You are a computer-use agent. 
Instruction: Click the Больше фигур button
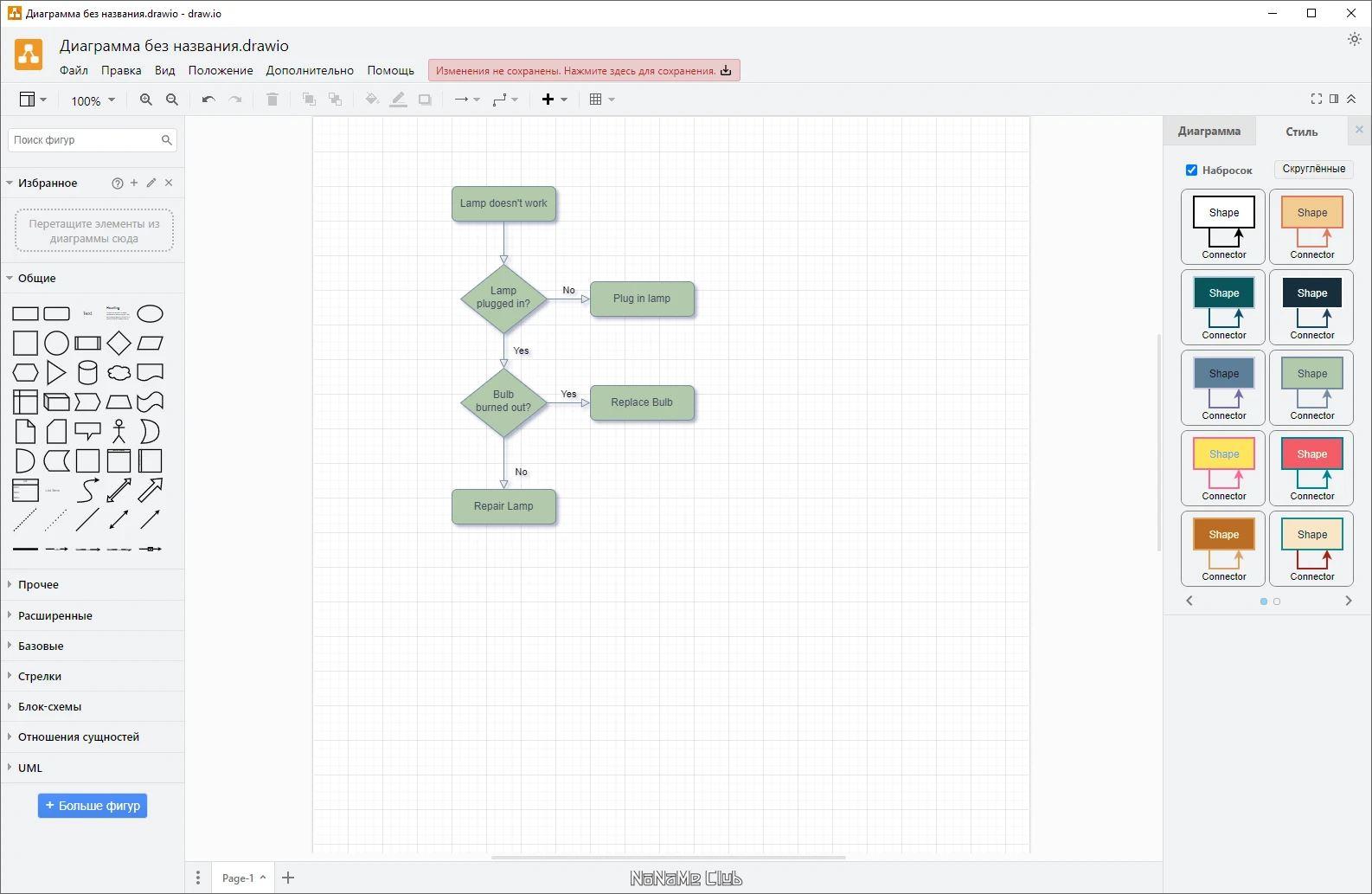click(93, 806)
